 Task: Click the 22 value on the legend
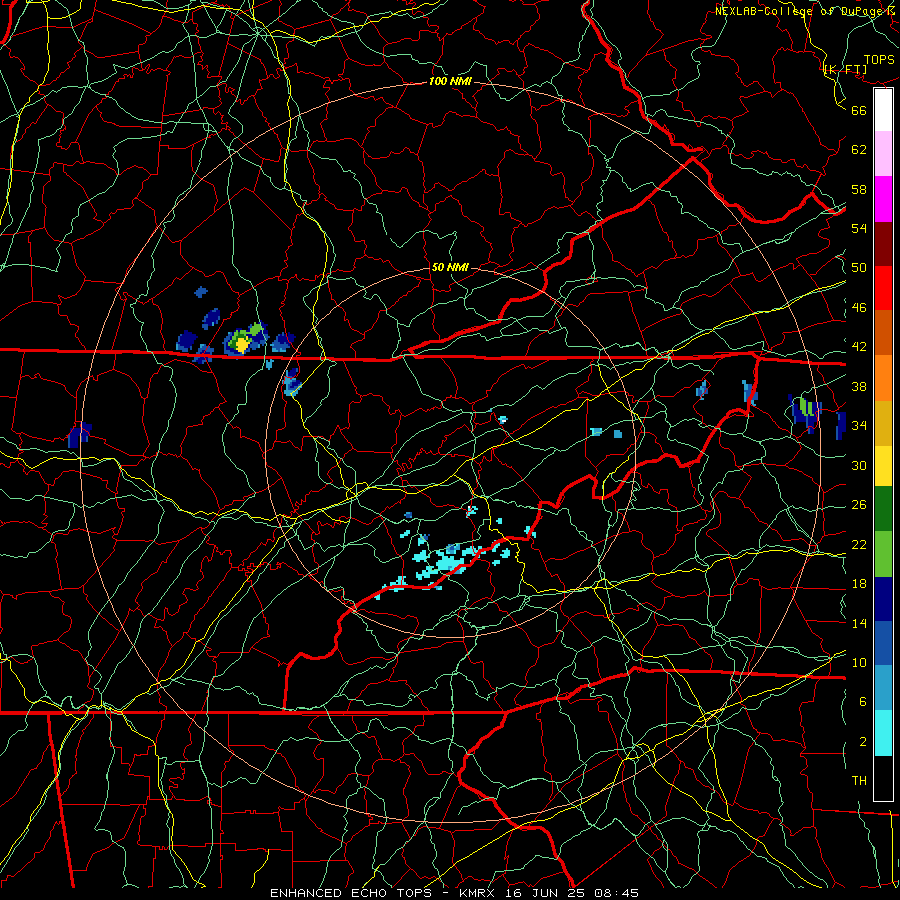pyautogui.click(x=859, y=544)
